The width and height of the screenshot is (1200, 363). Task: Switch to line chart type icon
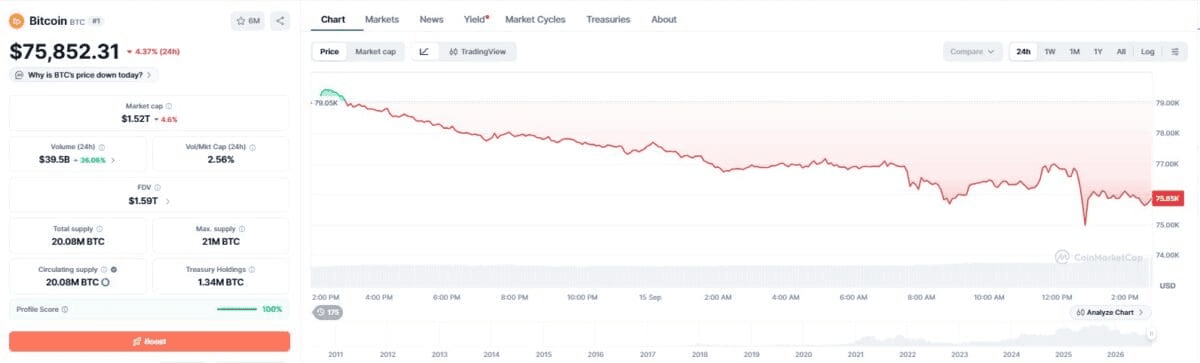pos(424,51)
